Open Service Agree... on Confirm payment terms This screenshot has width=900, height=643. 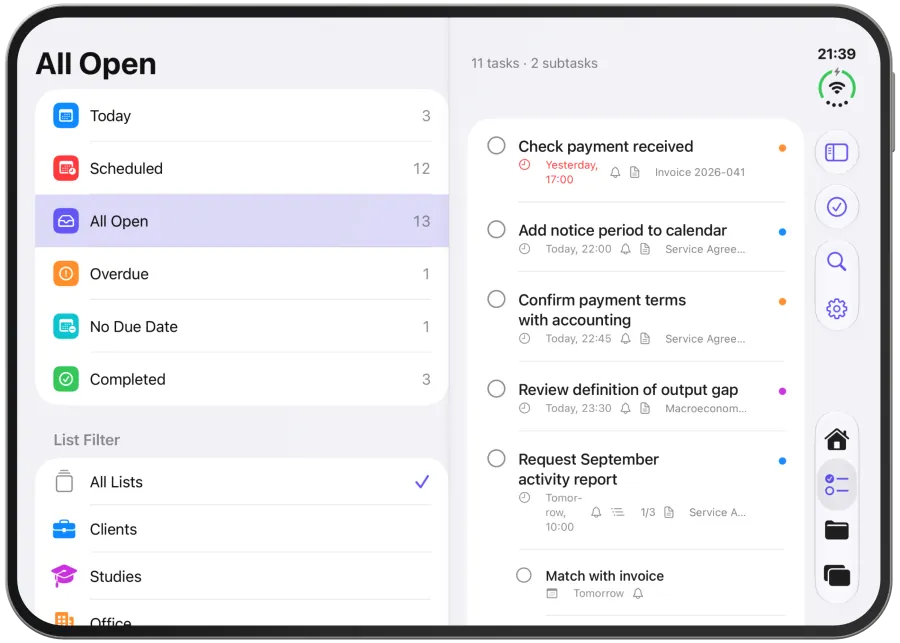pos(705,339)
